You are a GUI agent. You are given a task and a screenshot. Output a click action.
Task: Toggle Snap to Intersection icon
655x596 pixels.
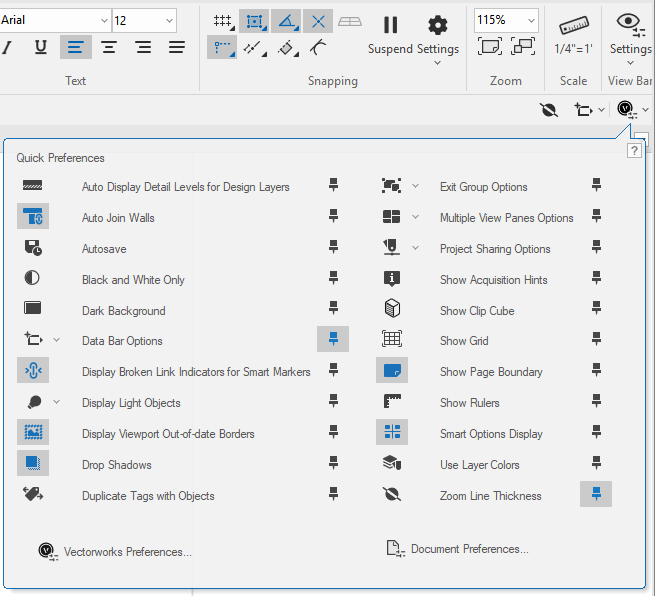pos(318,21)
